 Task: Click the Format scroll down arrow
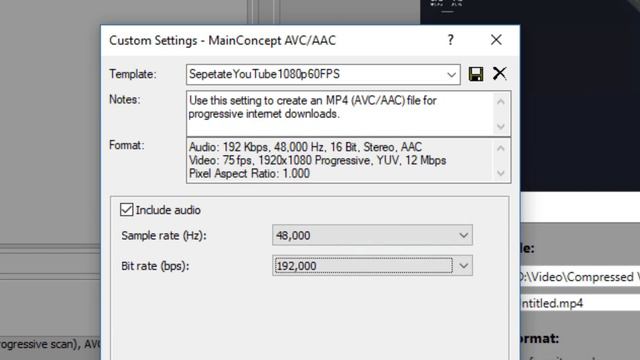(501, 173)
